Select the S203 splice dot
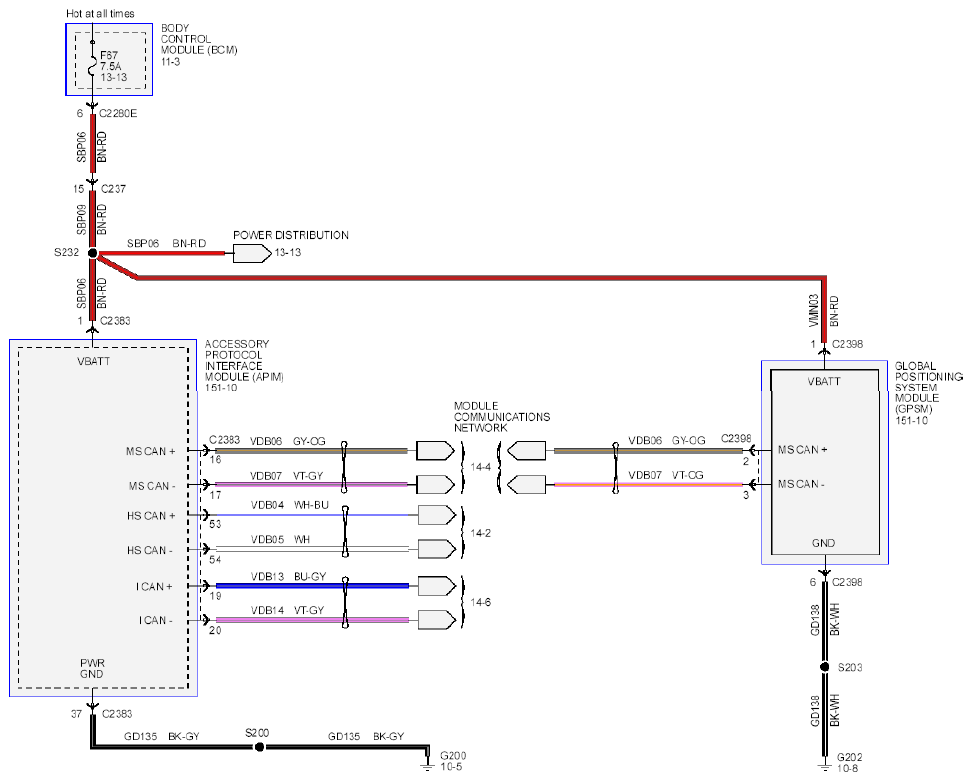Screen dimensions: 972x781 824,667
